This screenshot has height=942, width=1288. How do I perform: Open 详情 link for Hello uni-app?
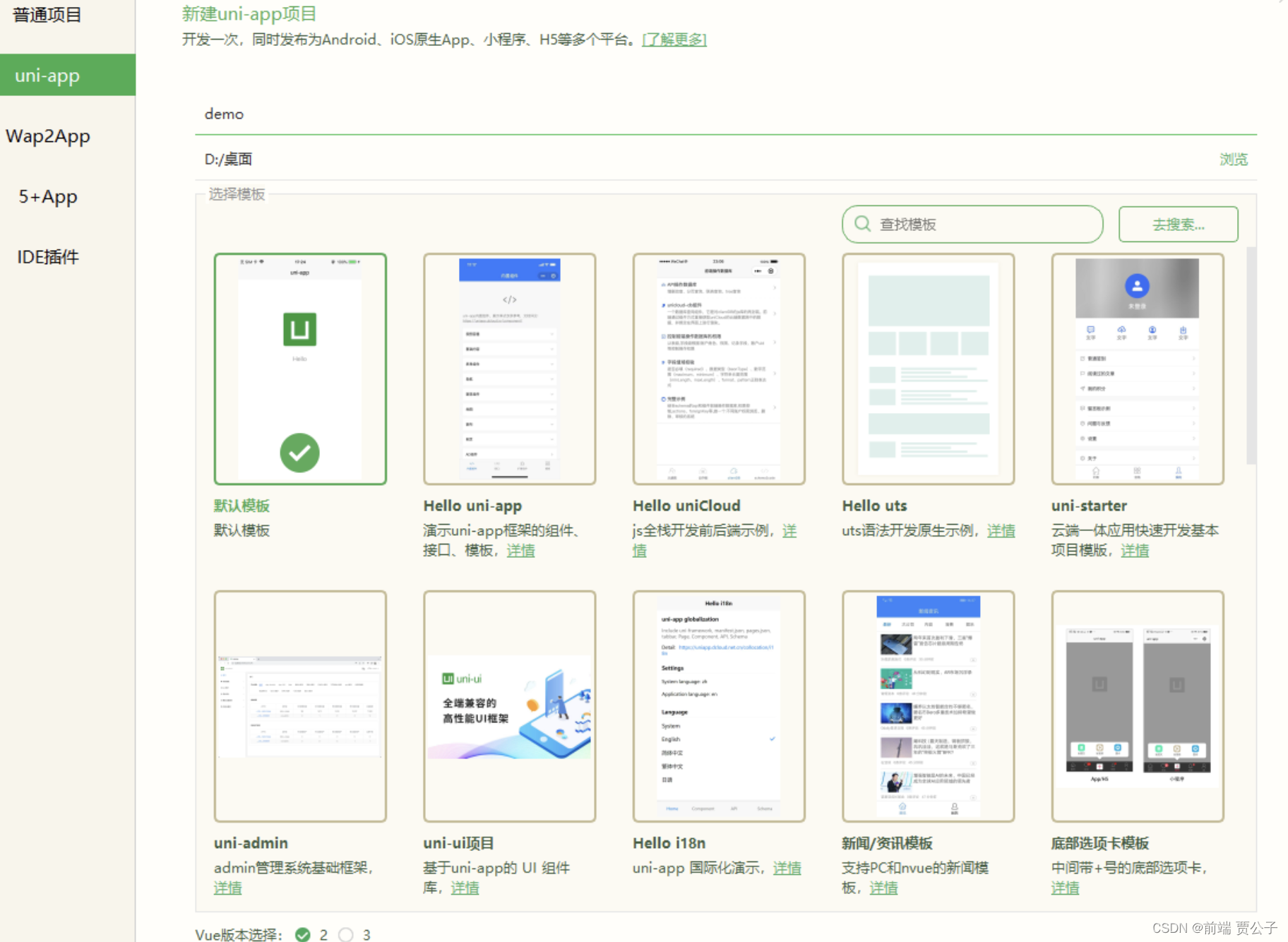tap(520, 550)
